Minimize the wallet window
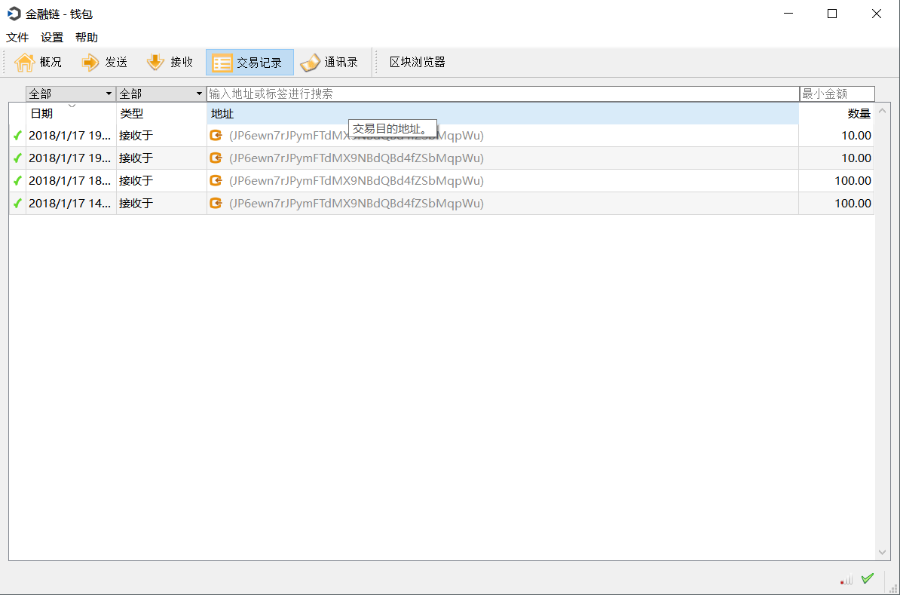The width and height of the screenshot is (900, 595). click(789, 14)
